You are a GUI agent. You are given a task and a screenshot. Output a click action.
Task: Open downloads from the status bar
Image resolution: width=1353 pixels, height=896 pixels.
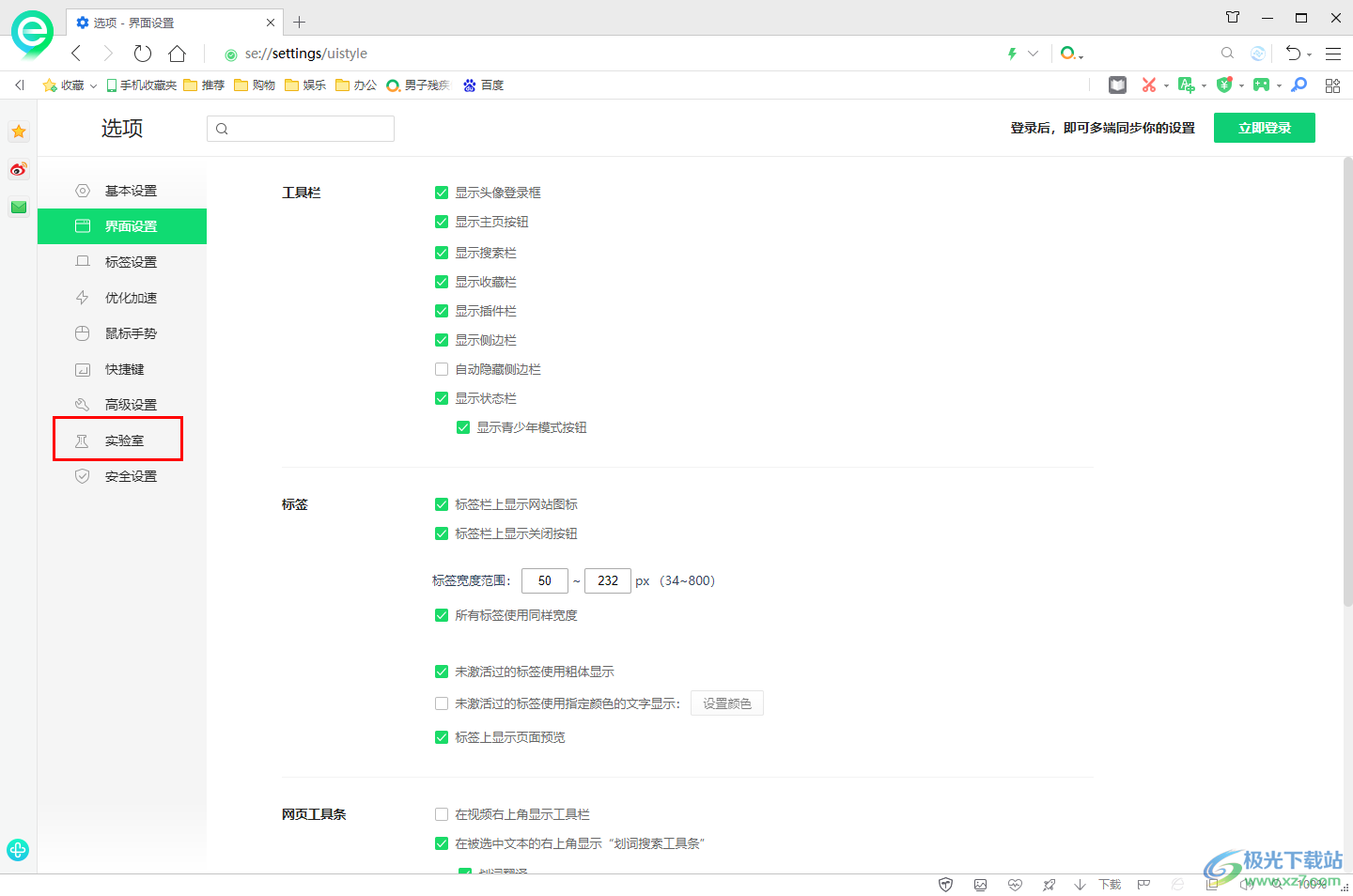point(1099,885)
